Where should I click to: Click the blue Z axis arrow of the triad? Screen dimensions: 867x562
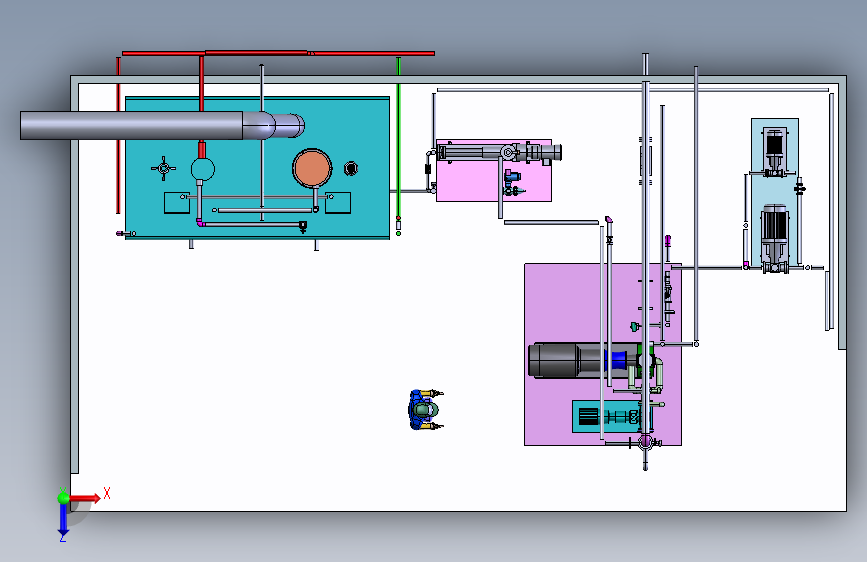[x=63, y=520]
